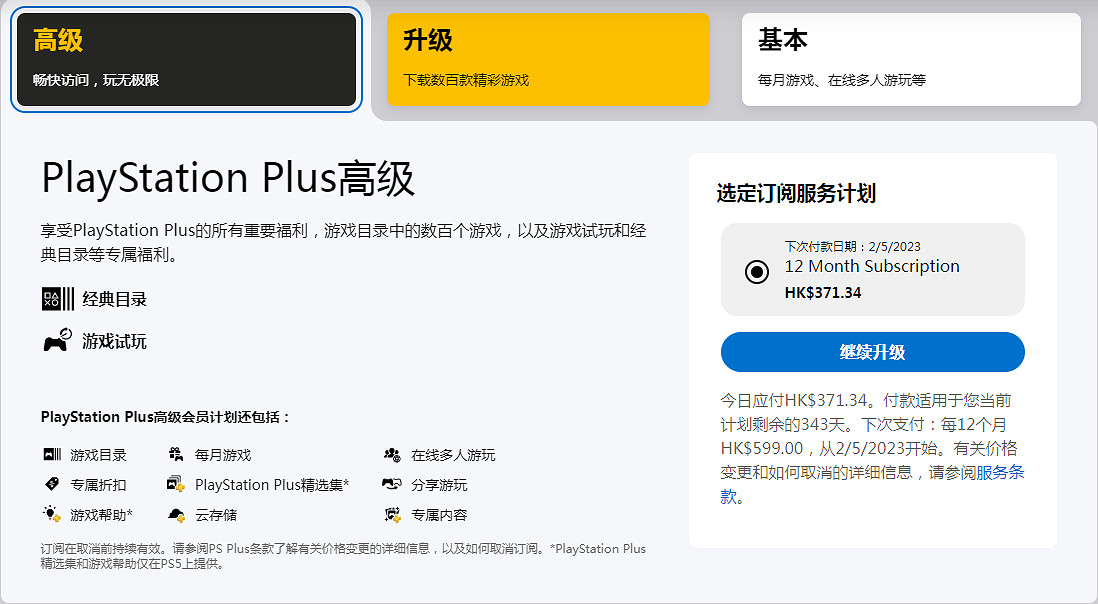Switch to the 高级 (Premium) tab
1098x604 pixels.
[x=186, y=58]
